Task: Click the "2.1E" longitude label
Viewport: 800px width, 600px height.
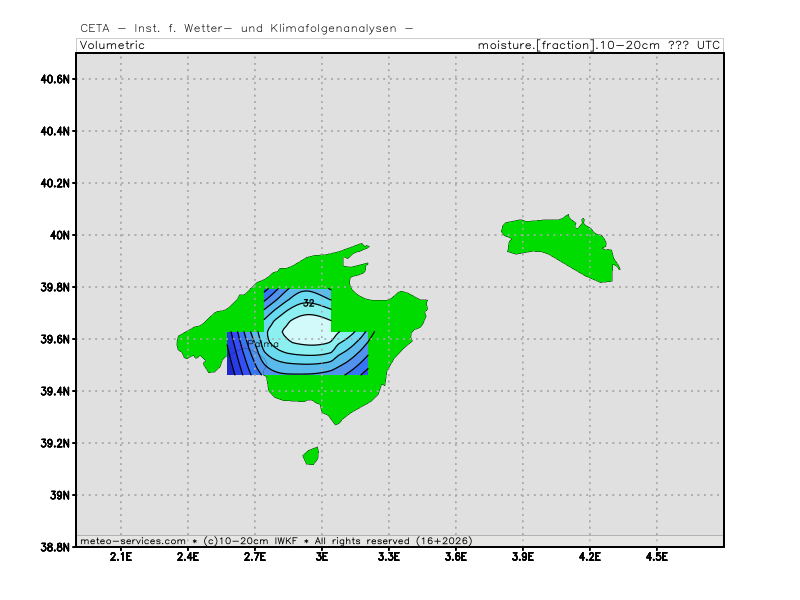Action: click(x=121, y=557)
